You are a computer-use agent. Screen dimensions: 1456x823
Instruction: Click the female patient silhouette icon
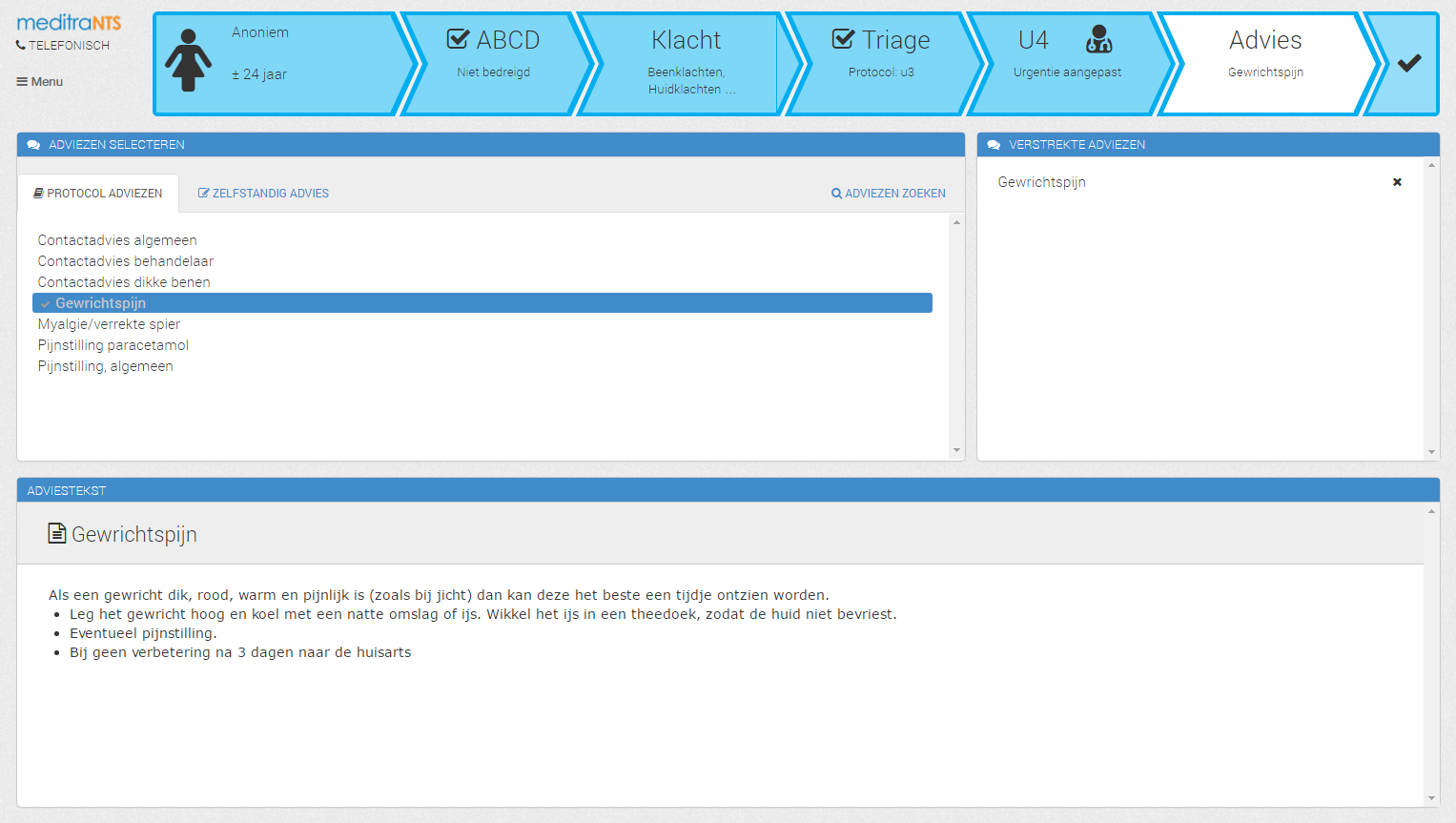click(188, 60)
